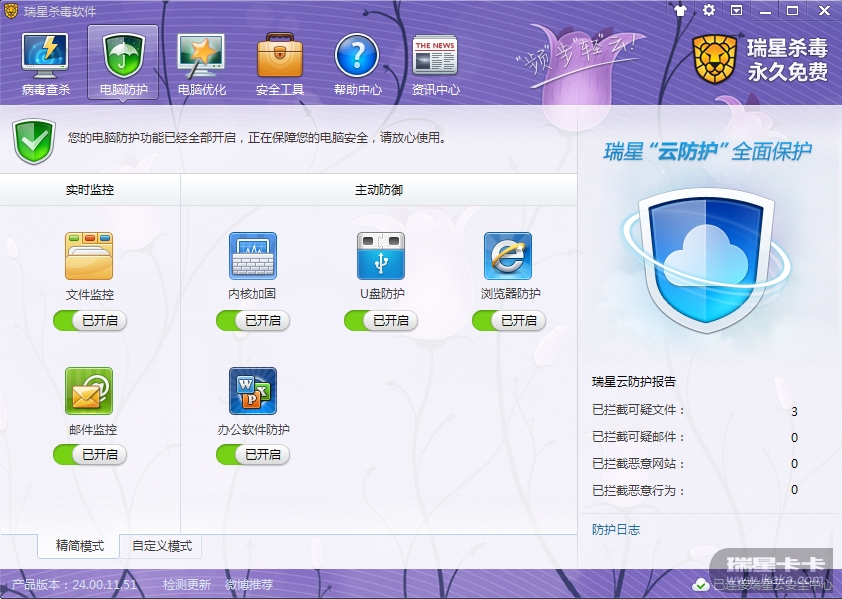Switch to the 精简模式 tab
Image resolution: width=842 pixels, height=599 pixels.
79,546
